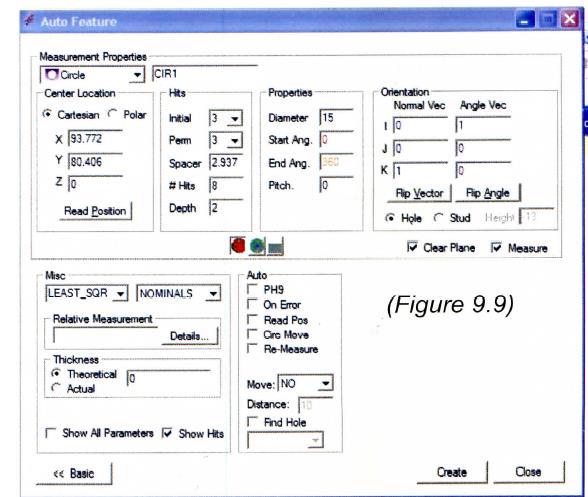Enable the Find Hole checkbox
The width and height of the screenshot is (588, 497).
(x=252, y=422)
